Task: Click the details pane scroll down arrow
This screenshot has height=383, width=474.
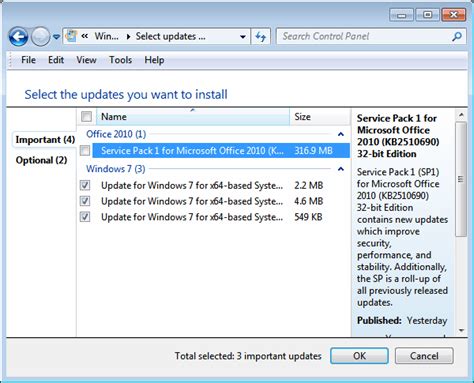Action: click(461, 331)
